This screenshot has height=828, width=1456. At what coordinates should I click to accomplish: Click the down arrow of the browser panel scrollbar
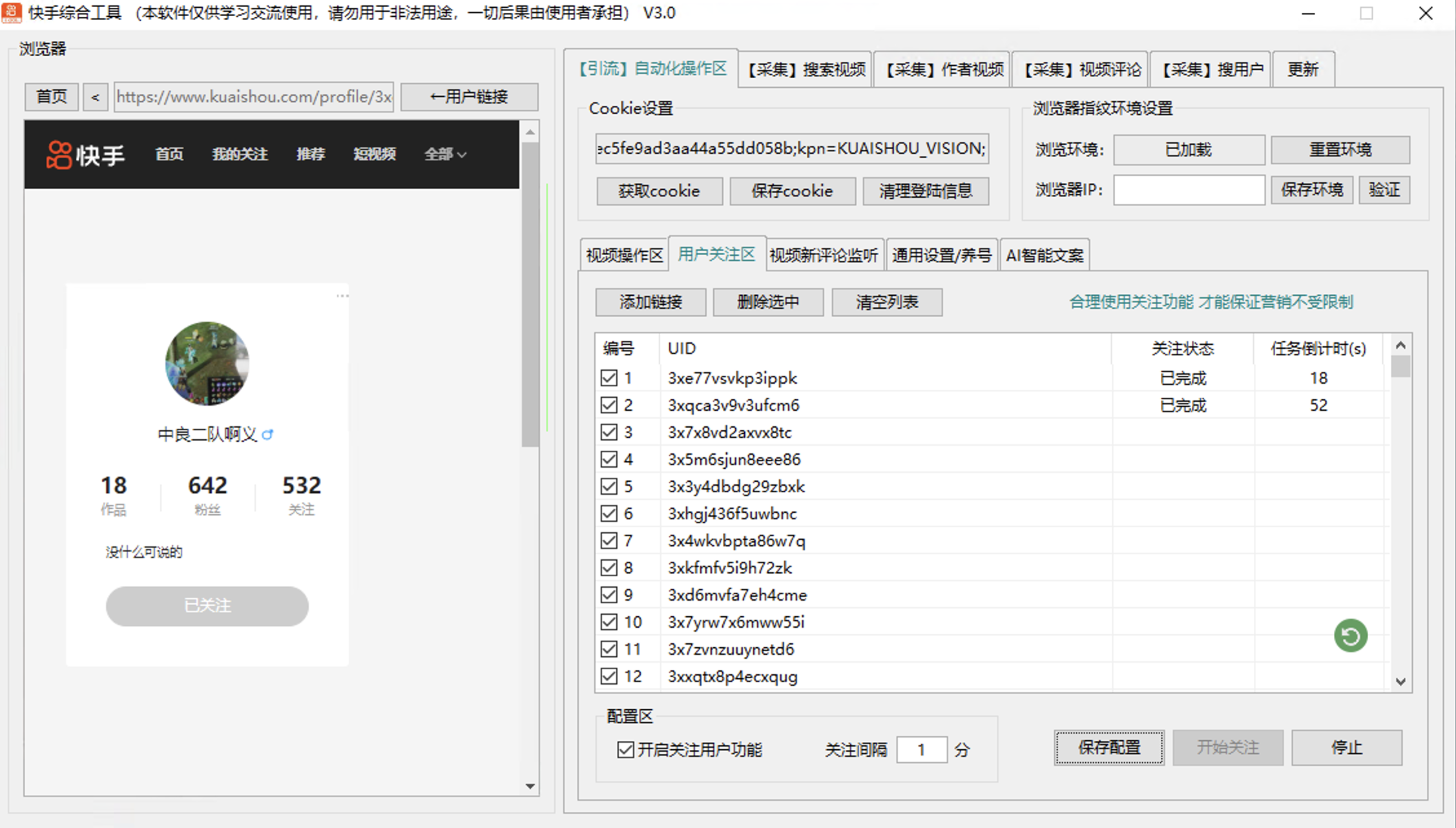tap(530, 786)
